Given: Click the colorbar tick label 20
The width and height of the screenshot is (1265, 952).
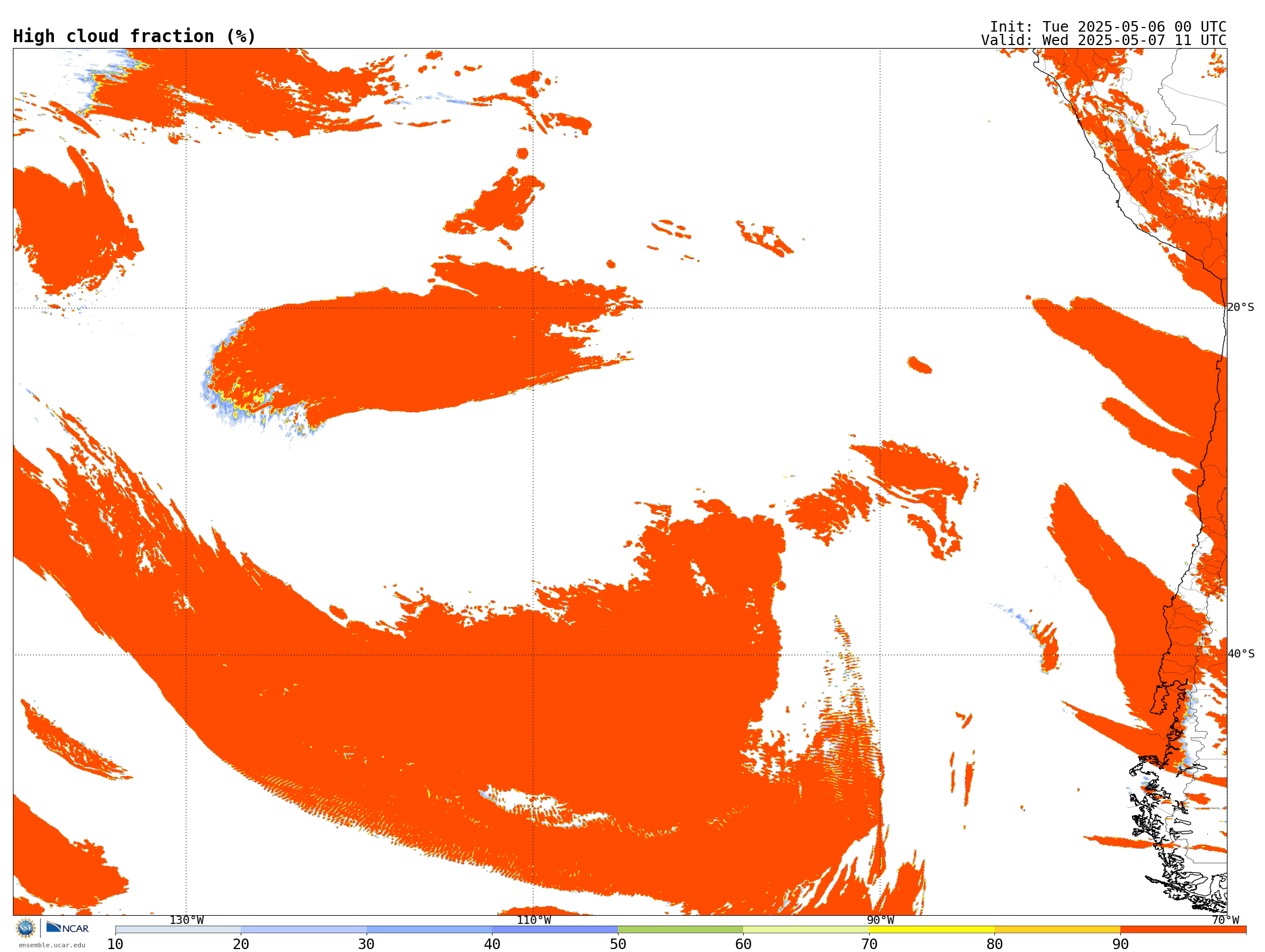Looking at the screenshot, I should [x=241, y=944].
